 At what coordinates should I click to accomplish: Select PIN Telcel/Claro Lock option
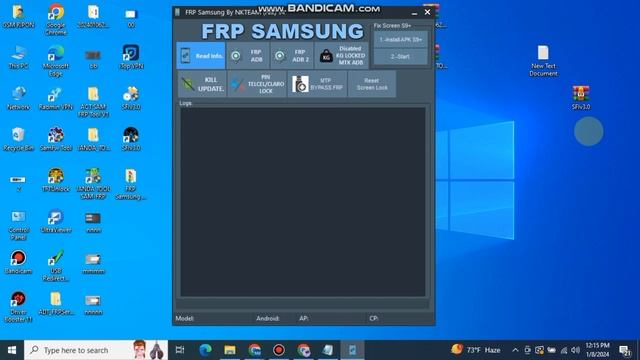257,84
